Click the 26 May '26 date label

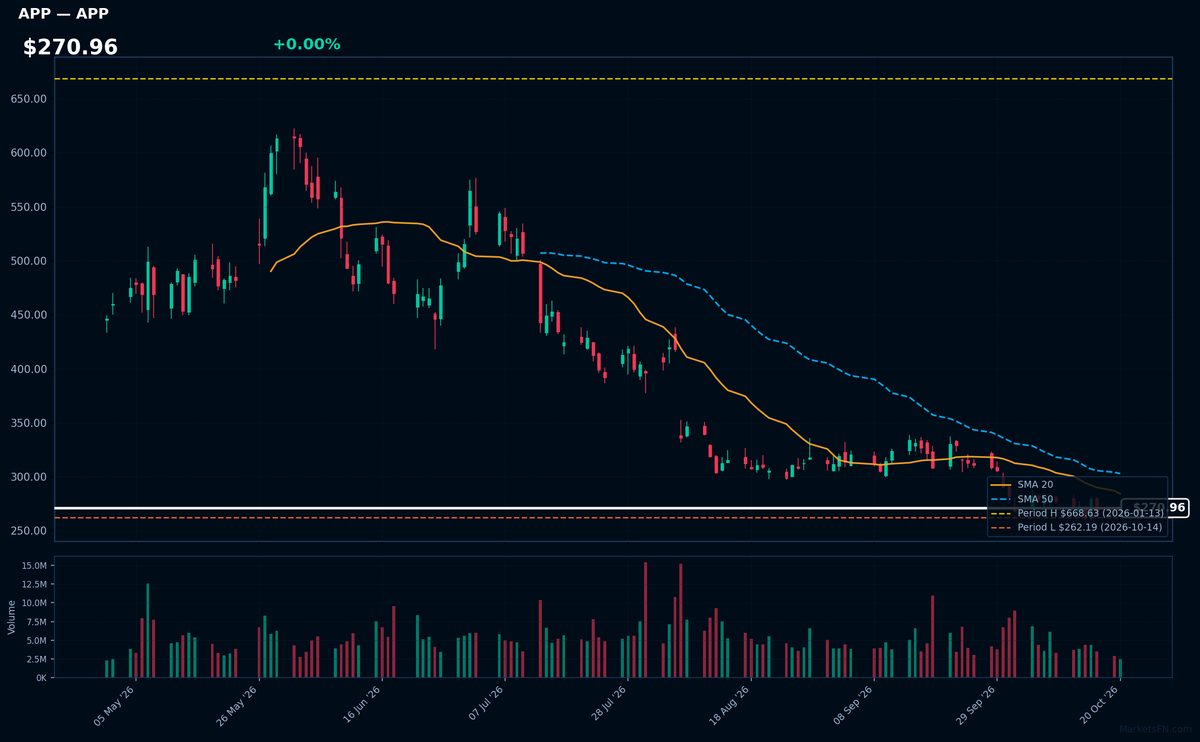(238, 705)
